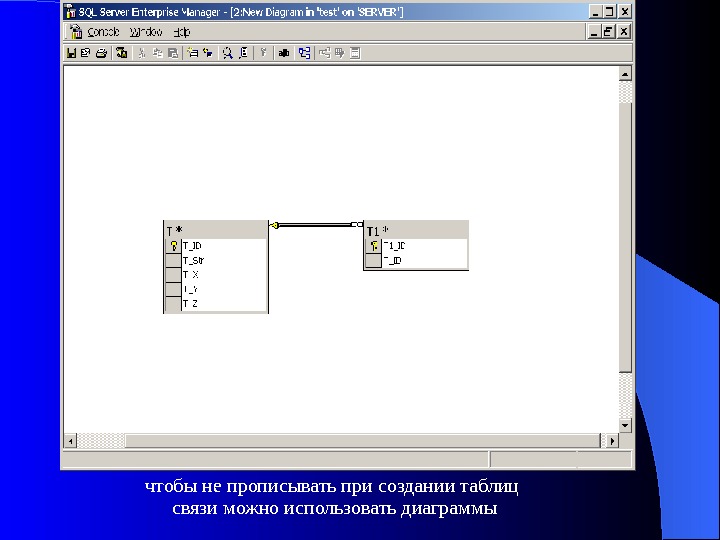The width and height of the screenshot is (720, 540).
Task: Open the Window menu
Action: tap(146, 32)
